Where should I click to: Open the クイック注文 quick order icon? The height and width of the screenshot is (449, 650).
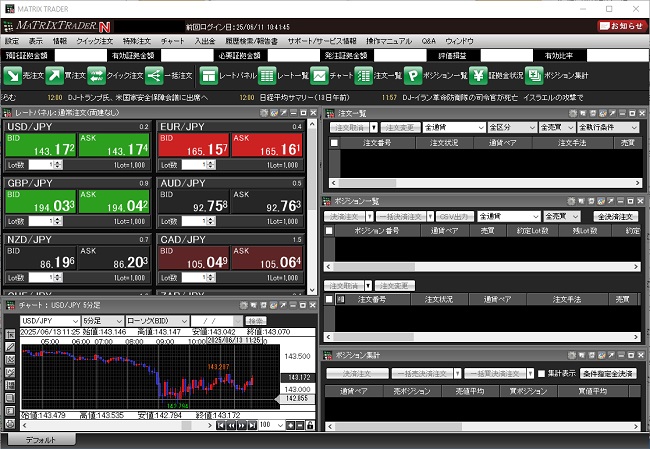(97, 76)
